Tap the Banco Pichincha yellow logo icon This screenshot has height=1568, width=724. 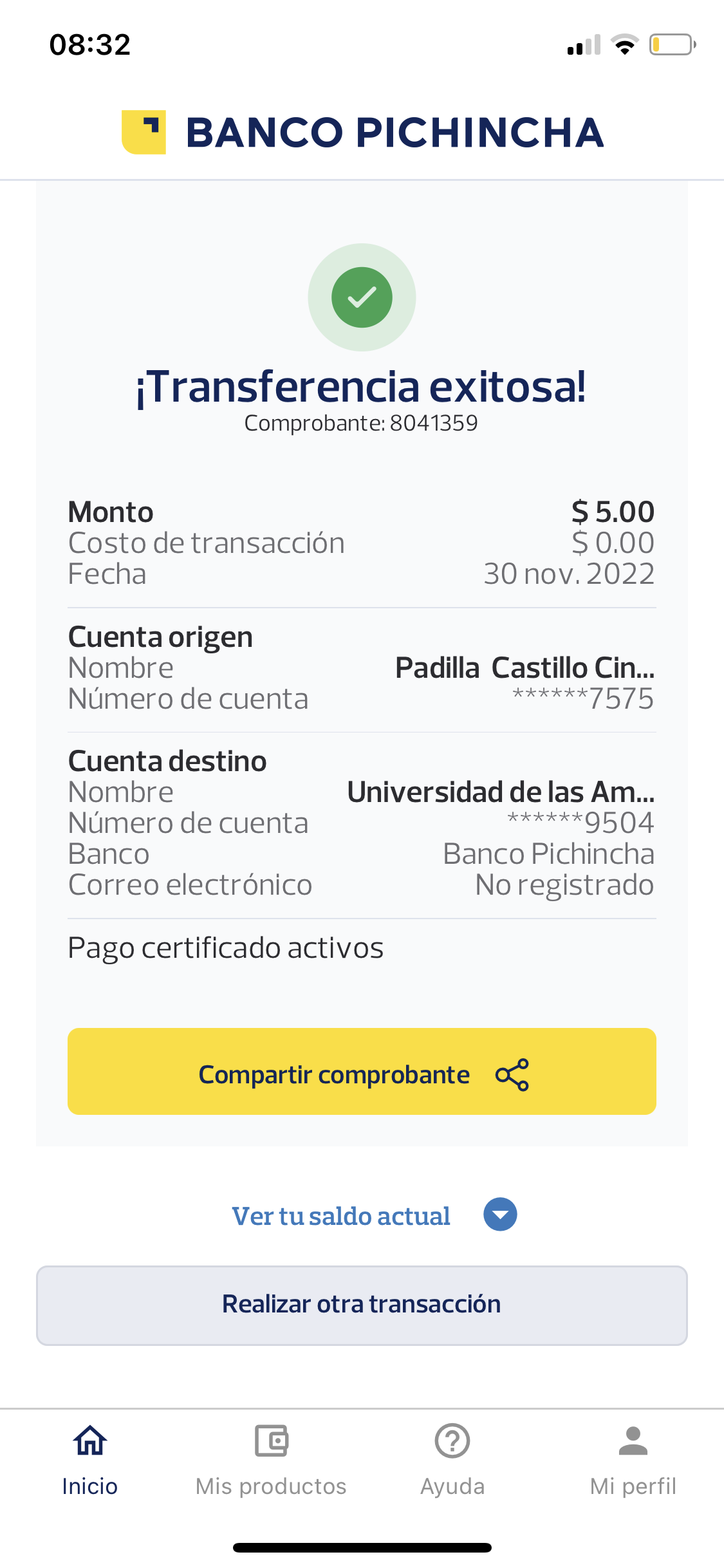point(144,132)
